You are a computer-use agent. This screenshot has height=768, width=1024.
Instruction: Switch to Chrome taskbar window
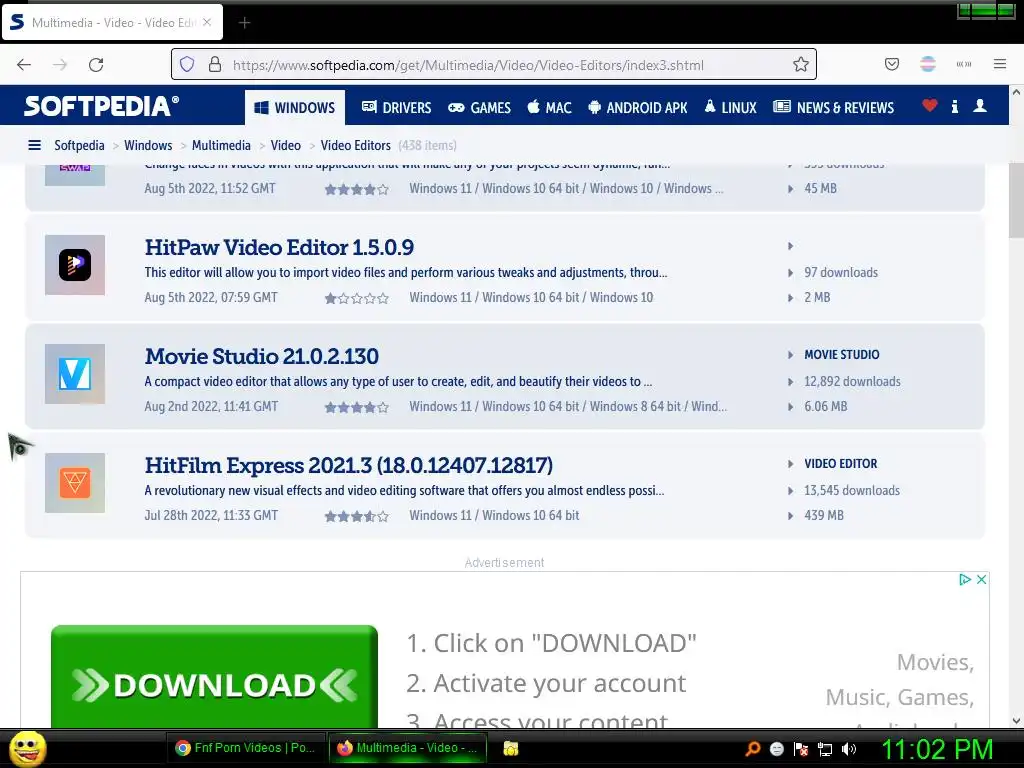pyautogui.click(x=246, y=748)
